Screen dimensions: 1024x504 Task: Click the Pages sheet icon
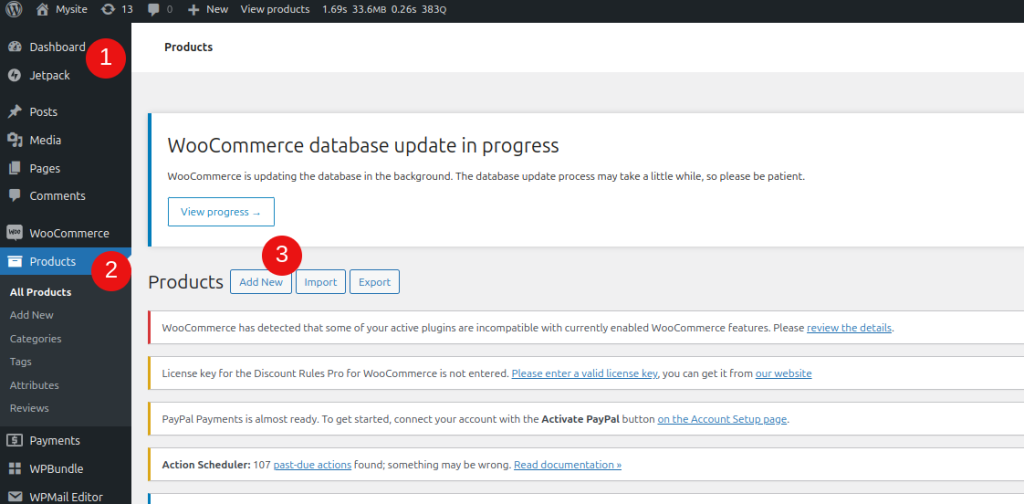(15, 168)
